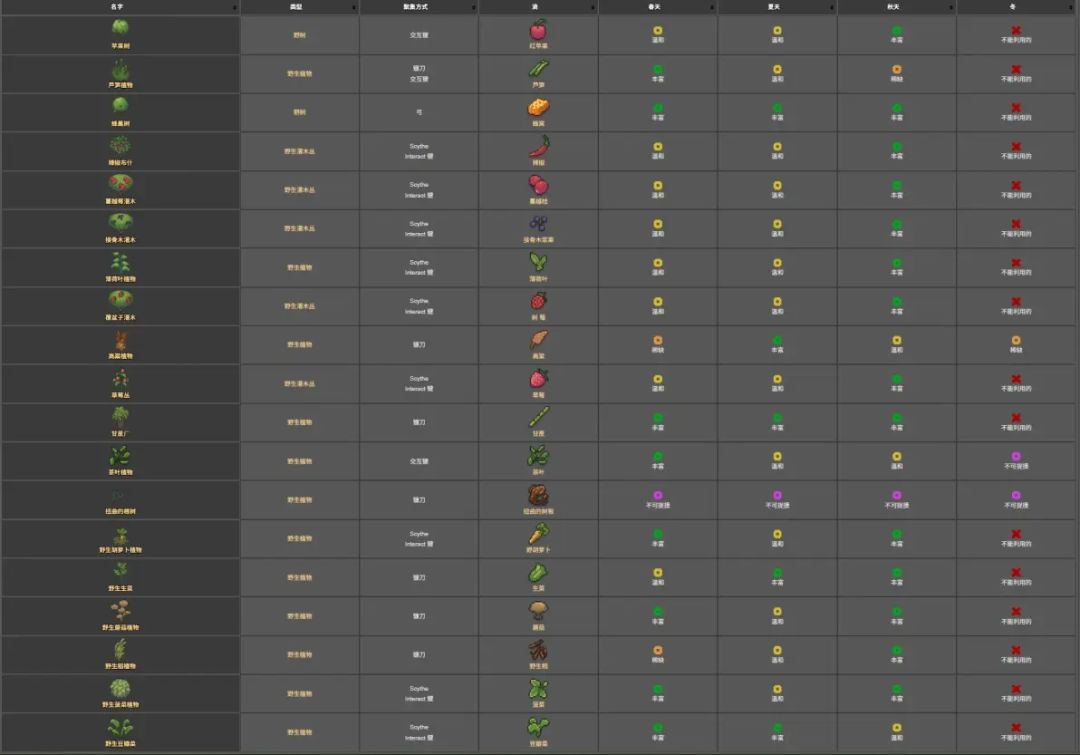Image resolution: width=1080 pixels, height=755 pixels.
Task: Open the 覆盆子灌木 name link
Action: pos(121,318)
